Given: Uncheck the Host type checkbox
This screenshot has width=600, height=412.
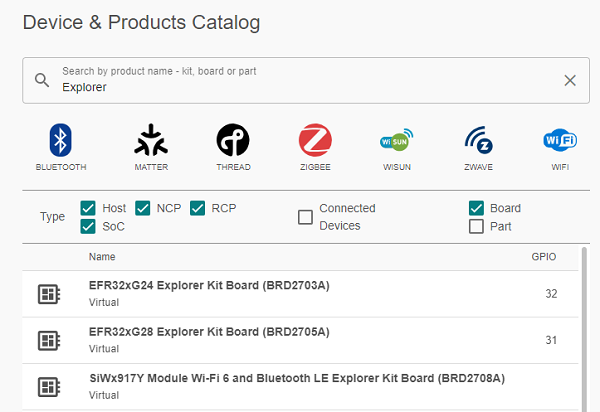Looking at the screenshot, I should coord(88,208).
